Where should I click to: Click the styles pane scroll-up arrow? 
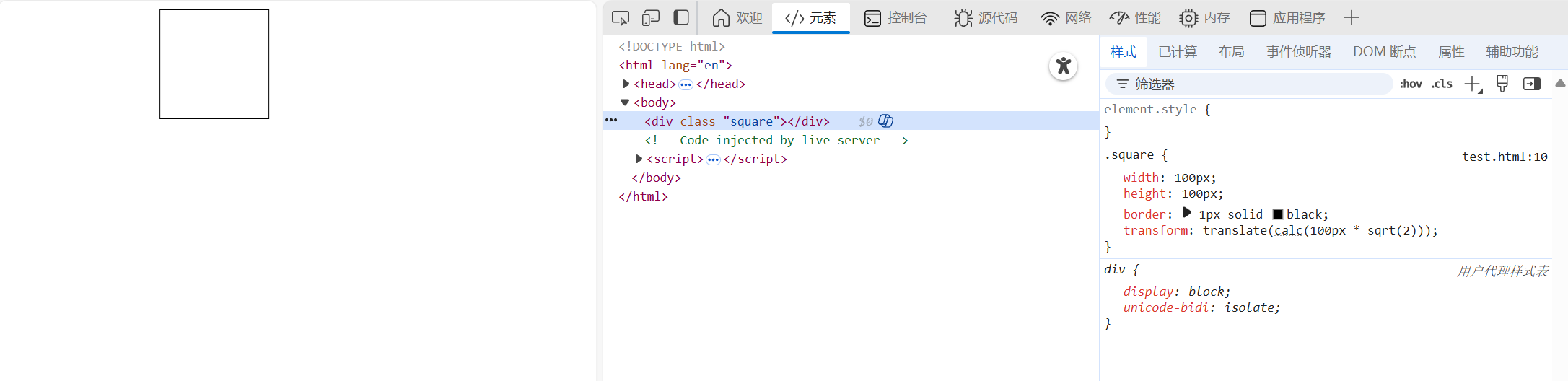(x=1560, y=84)
